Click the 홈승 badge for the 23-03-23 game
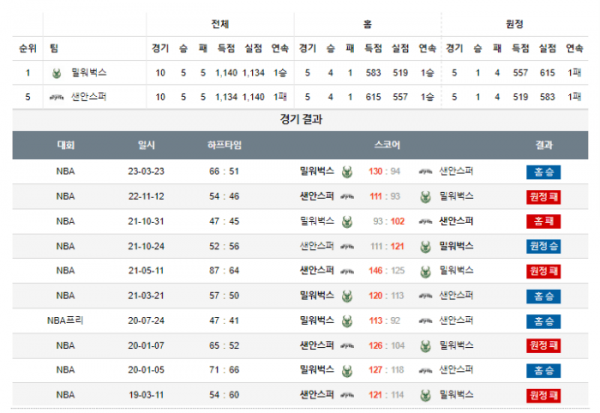The width and height of the screenshot is (600, 413). (x=543, y=172)
